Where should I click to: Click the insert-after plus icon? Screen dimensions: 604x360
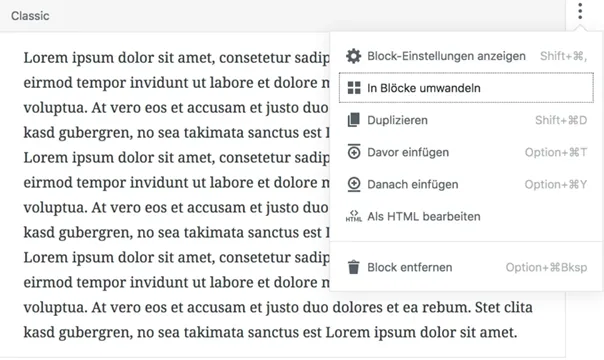point(354,184)
